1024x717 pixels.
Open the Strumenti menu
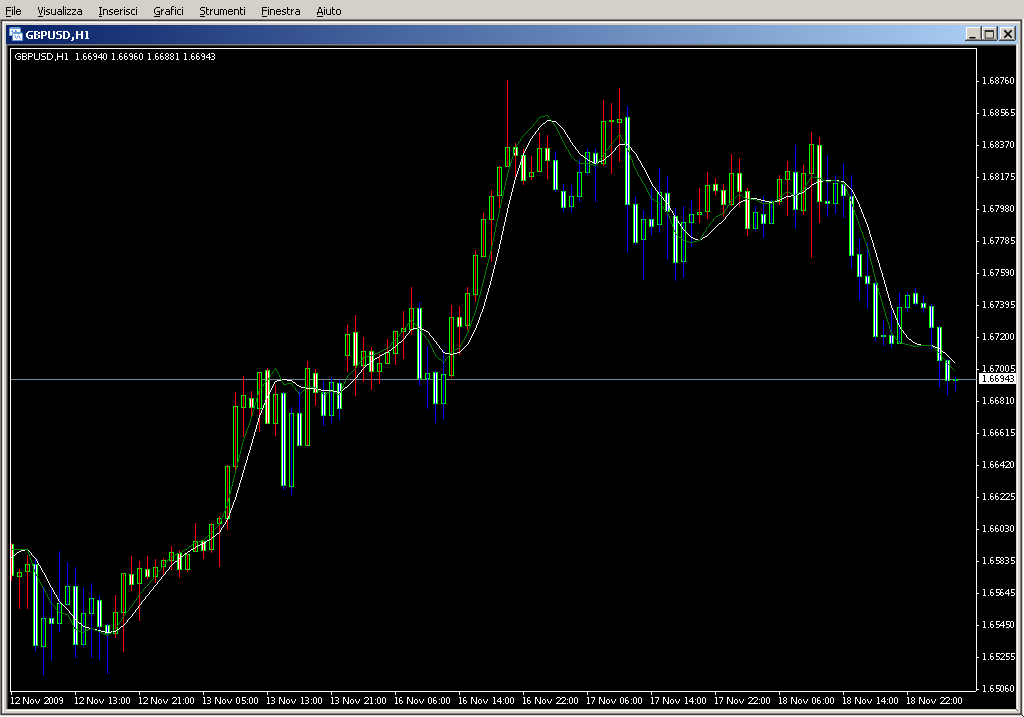222,11
